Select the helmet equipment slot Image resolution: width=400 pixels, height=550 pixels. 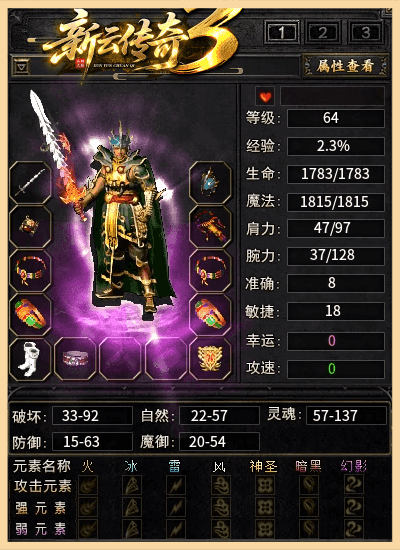coord(210,182)
